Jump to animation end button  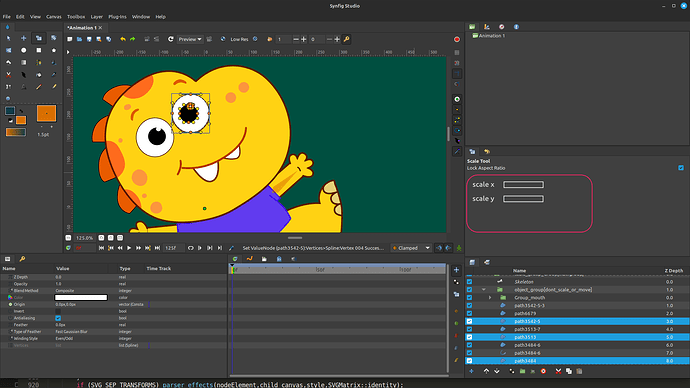coord(157,248)
